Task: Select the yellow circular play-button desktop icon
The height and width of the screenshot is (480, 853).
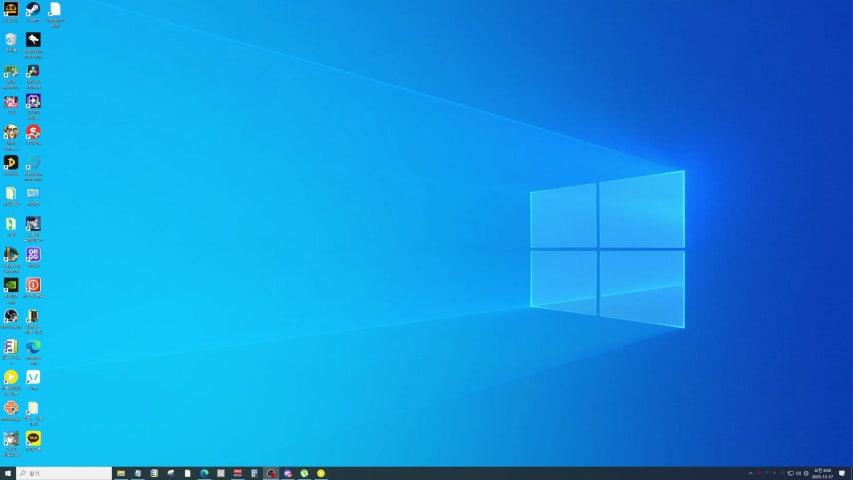Action: [11, 377]
